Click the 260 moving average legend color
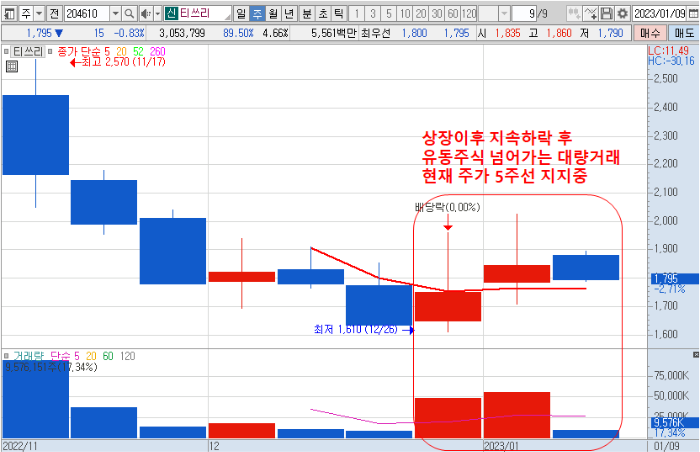Screen dimensions: 700x452 click(158, 52)
